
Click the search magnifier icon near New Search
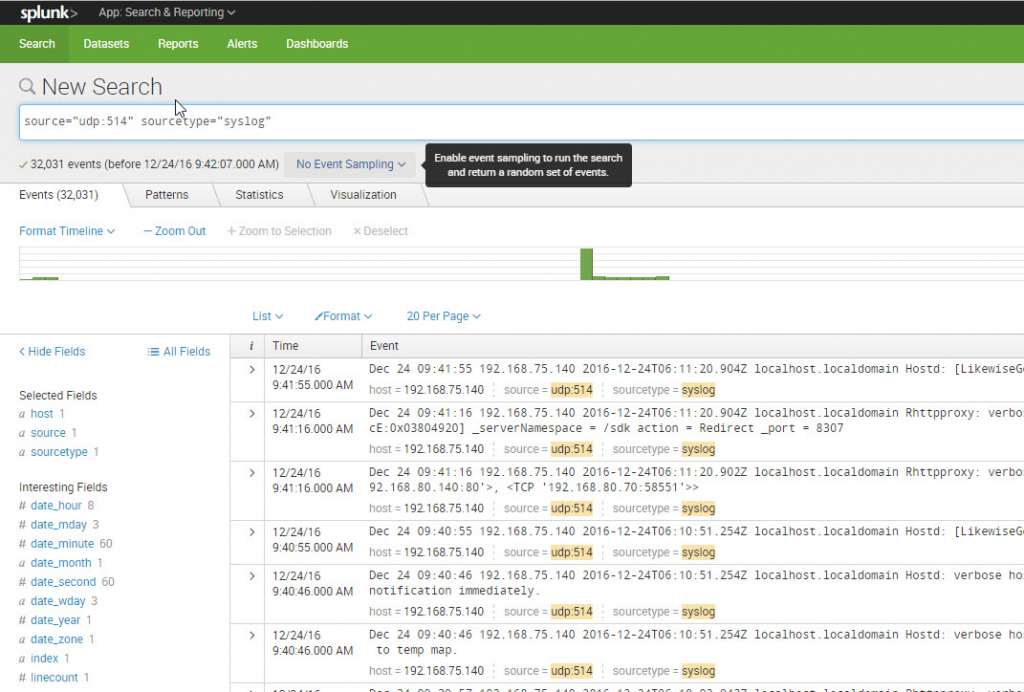tap(28, 87)
